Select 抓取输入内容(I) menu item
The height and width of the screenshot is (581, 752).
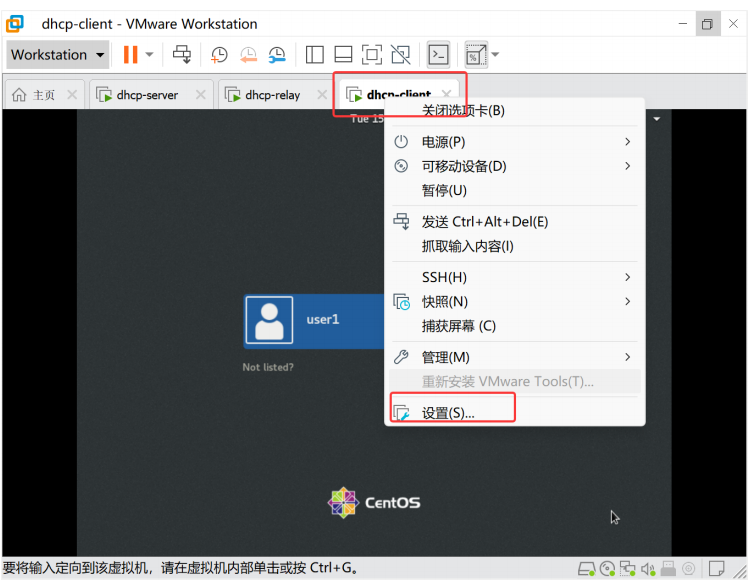point(515,246)
